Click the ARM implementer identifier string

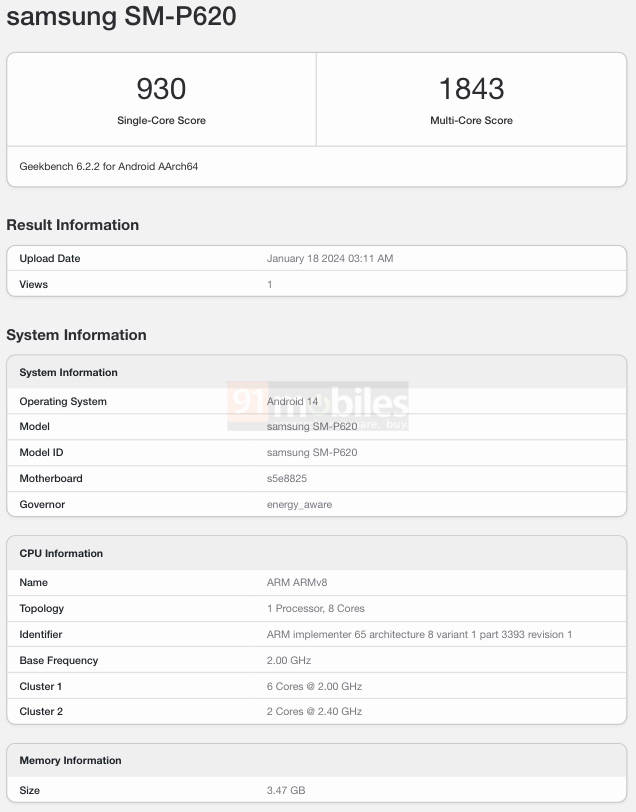tap(420, 634)
